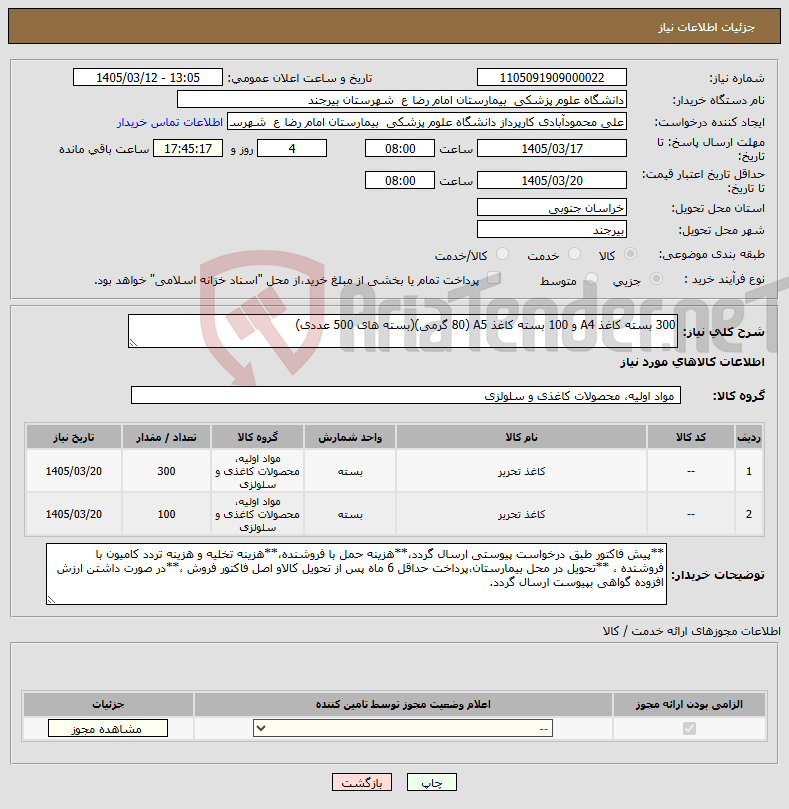Click the گروه کالا column header in items table

click(257, 437)
